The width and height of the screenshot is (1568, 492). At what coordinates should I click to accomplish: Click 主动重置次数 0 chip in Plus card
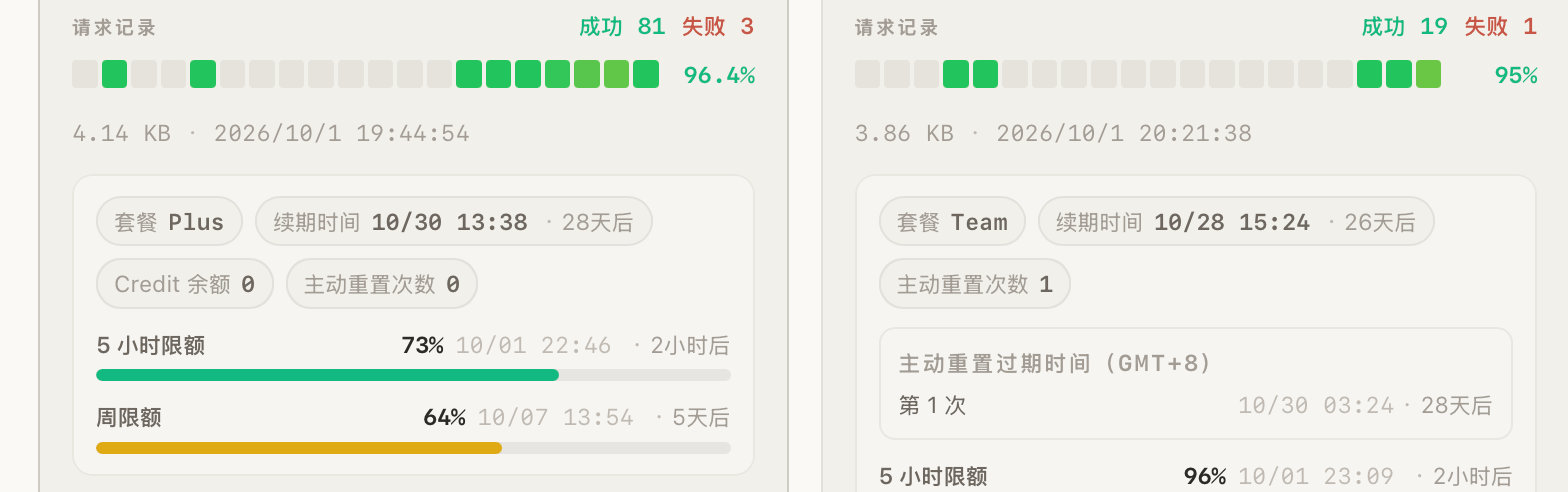pyautogui.click(x=382, y=284)
